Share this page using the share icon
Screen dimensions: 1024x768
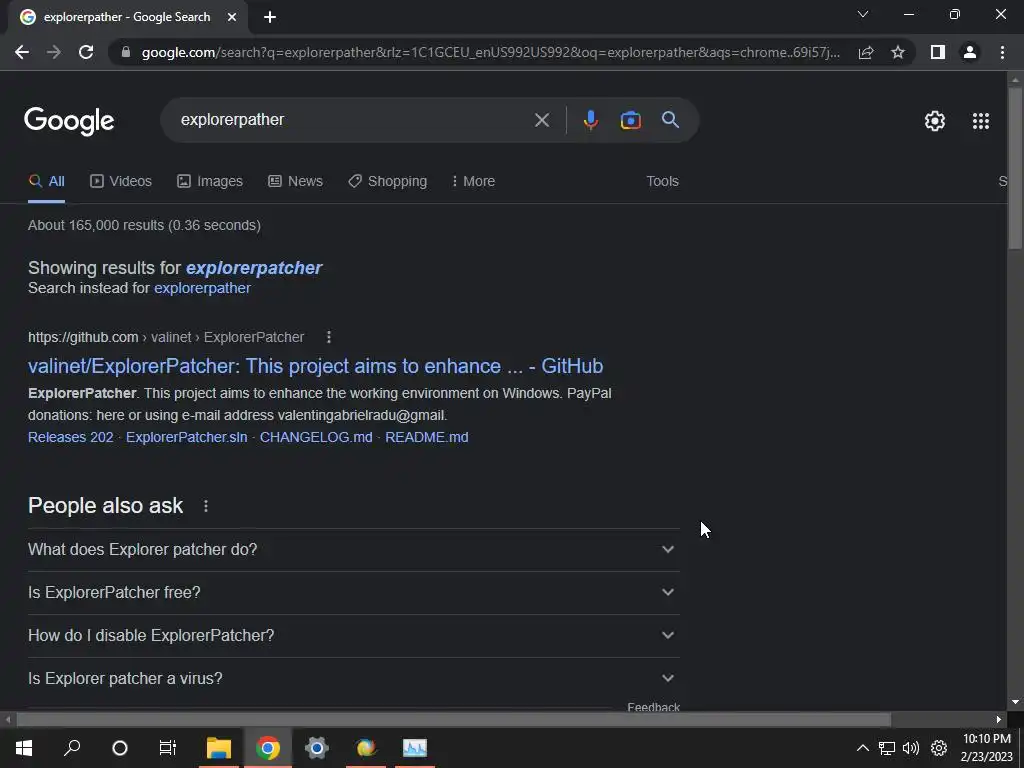pos(866,52)
